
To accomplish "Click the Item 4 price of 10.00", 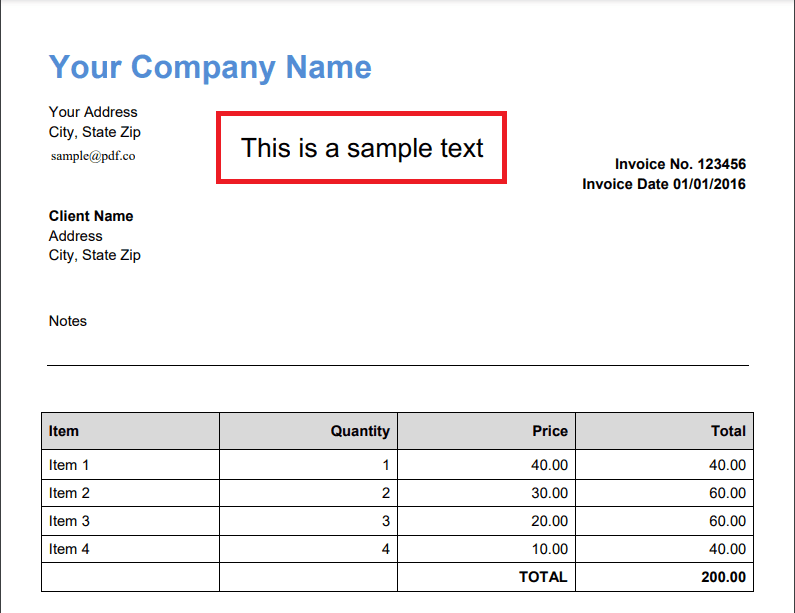I will coord(549,549).
